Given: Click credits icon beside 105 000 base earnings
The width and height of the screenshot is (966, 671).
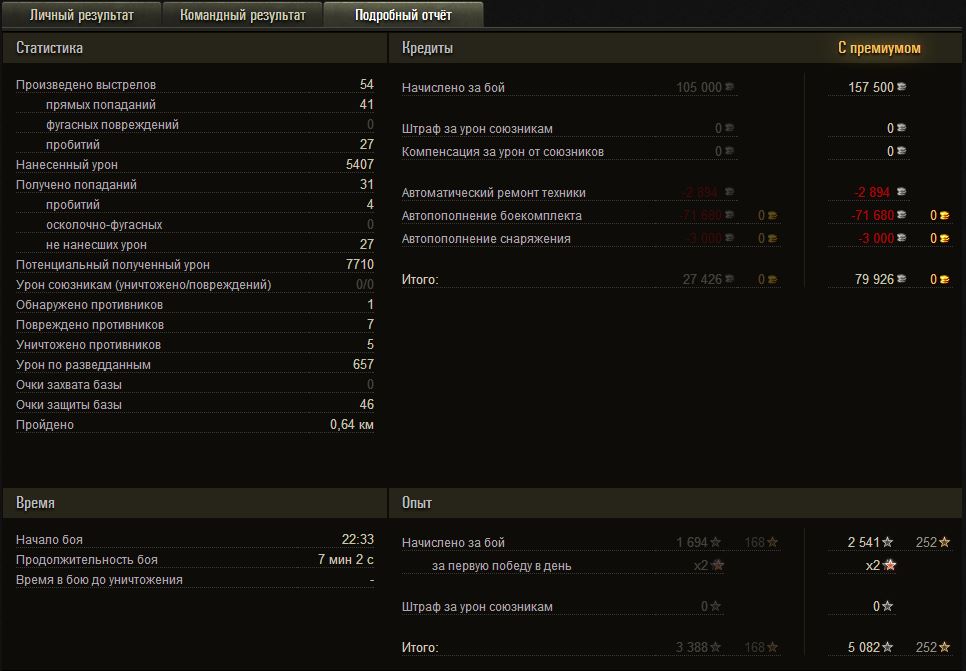Looking at the screenshot, I should click(730, 88).
